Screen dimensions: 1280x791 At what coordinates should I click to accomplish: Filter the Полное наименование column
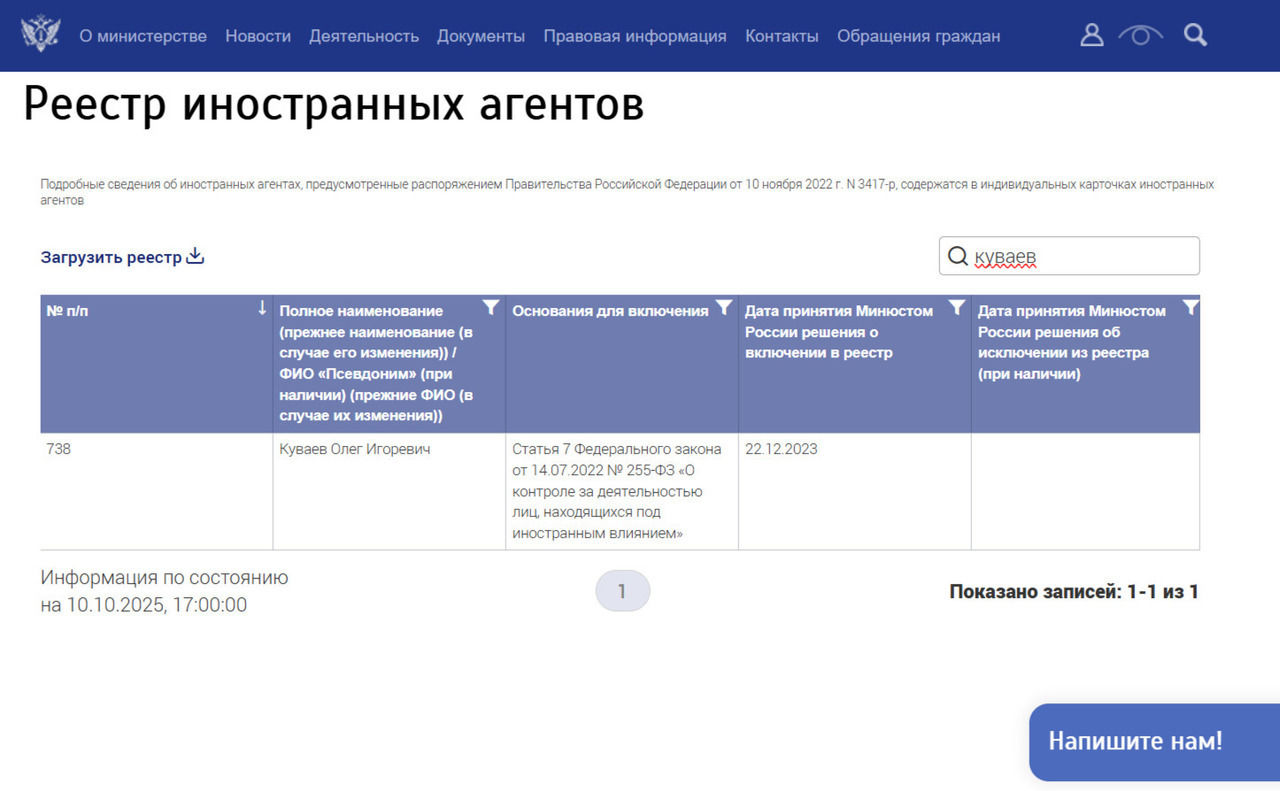(x=491, y=308)
